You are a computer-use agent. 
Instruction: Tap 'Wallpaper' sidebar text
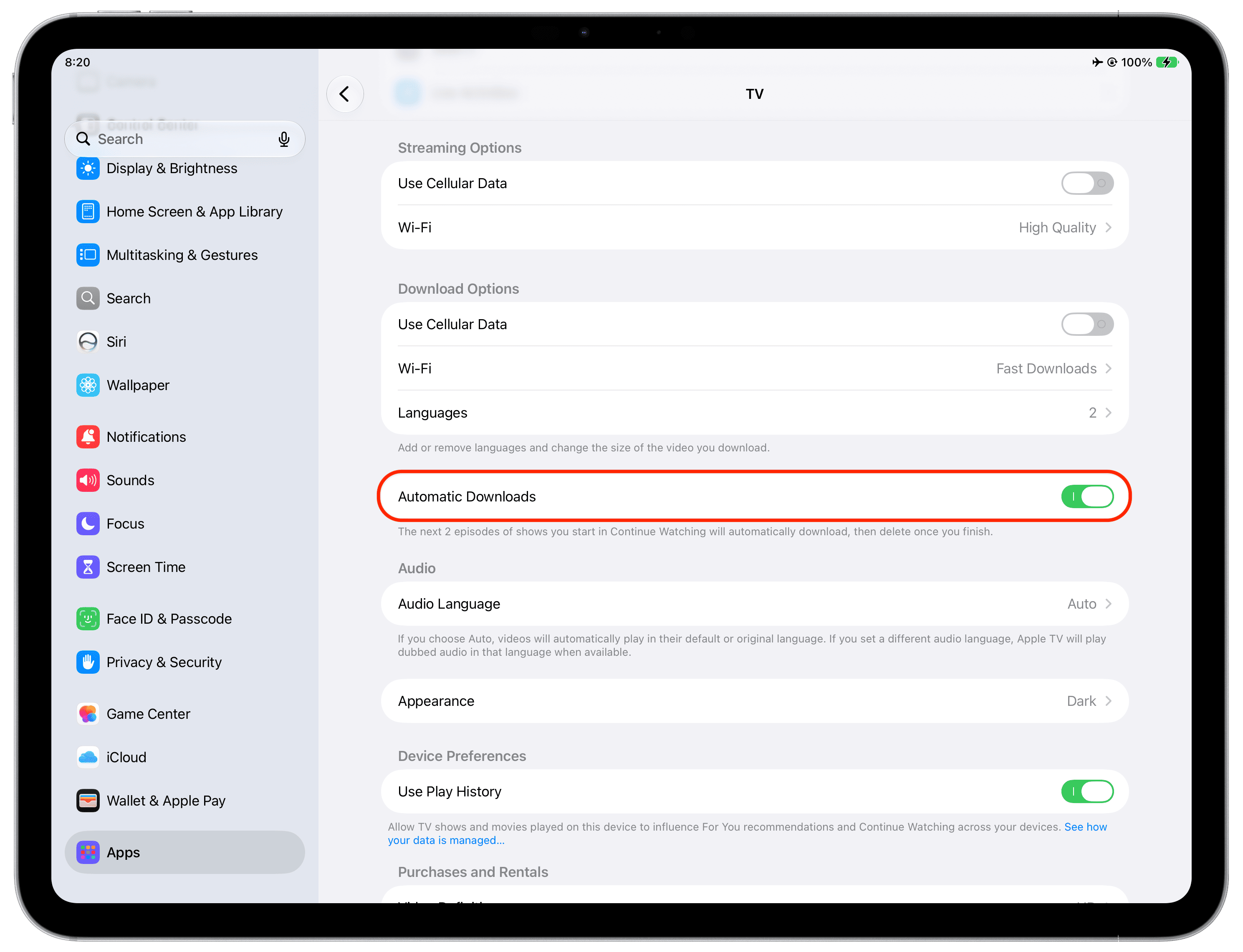click(x=138, y=385)
